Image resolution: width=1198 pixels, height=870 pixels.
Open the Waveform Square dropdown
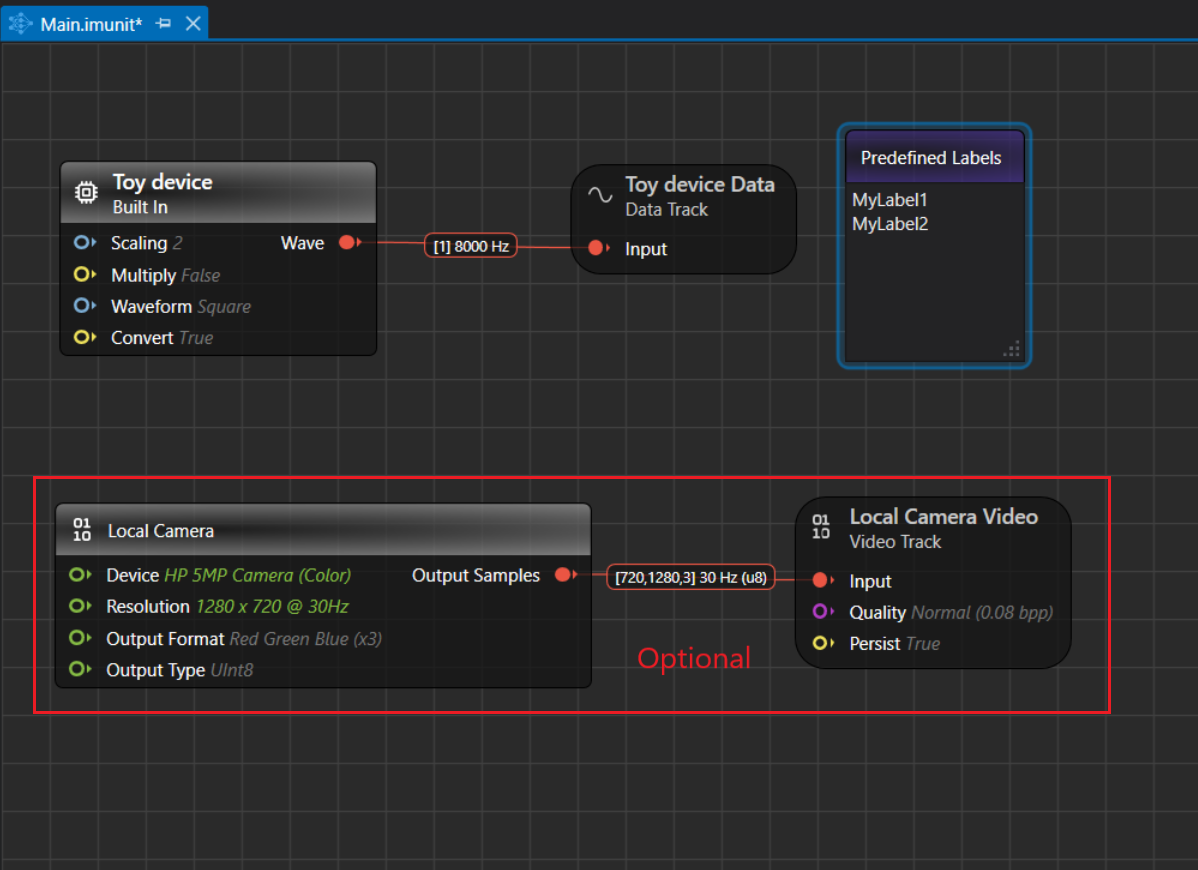point(223,307)
